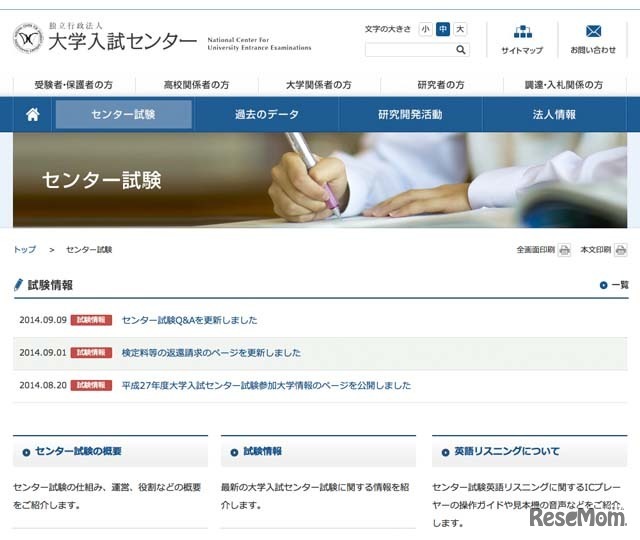Click the センター試験 hero banner image

click(320, 180)
